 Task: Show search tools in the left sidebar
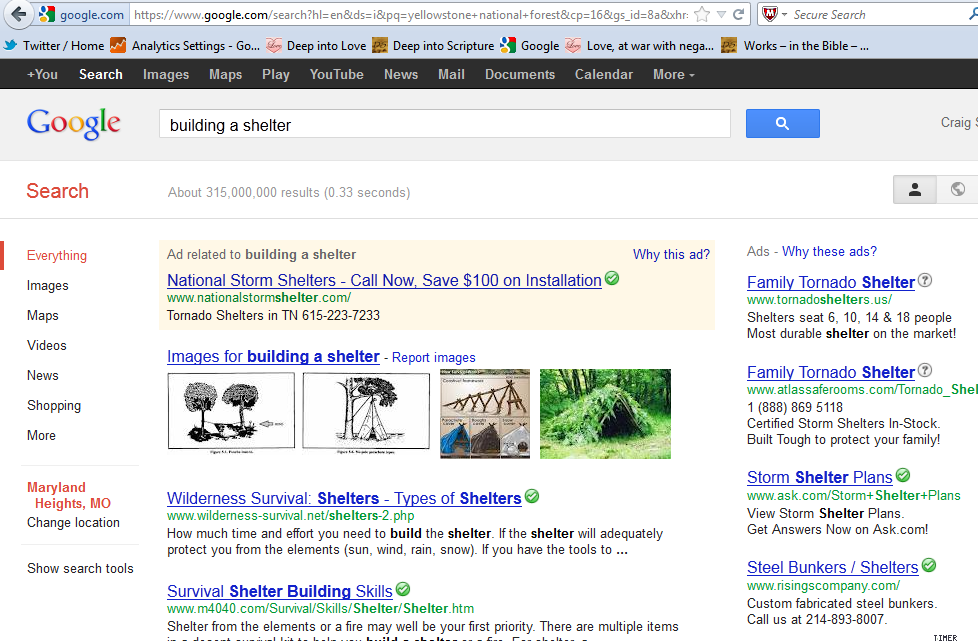point(80,568)
